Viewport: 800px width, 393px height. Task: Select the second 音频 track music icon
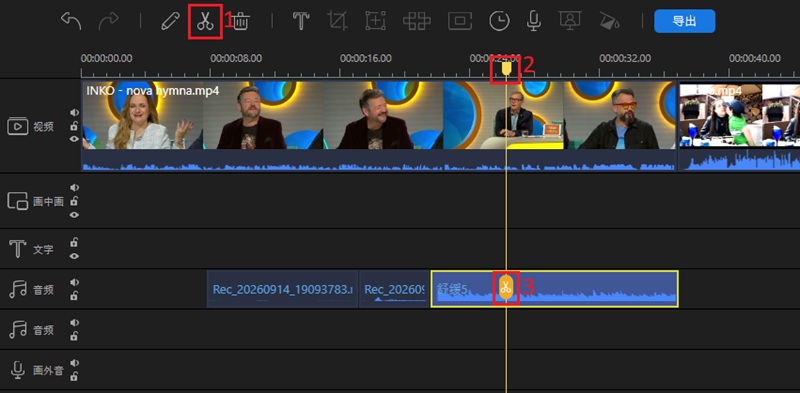(x=18, y=329)
